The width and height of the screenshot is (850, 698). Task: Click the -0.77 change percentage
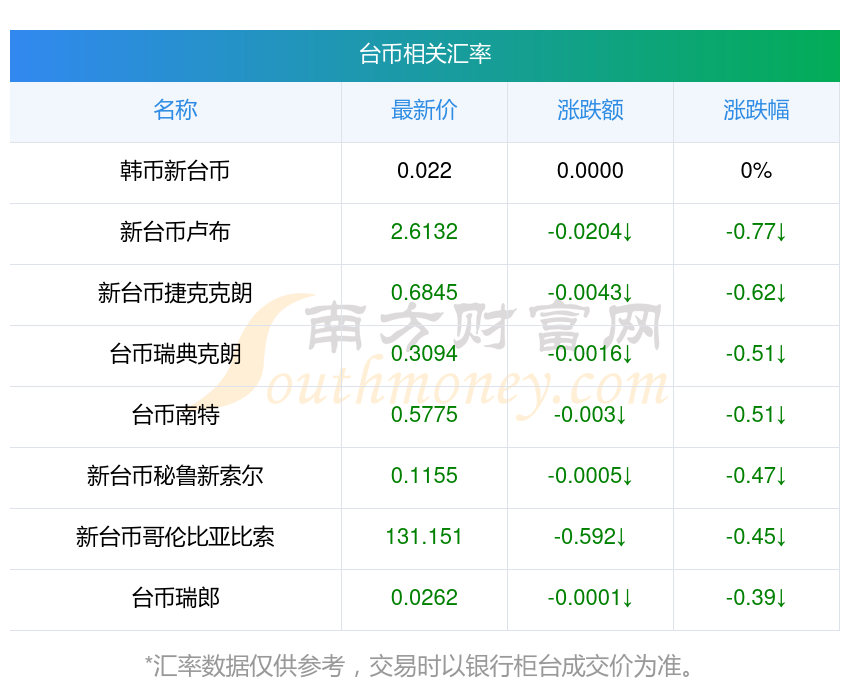click(x=756, y=232)
